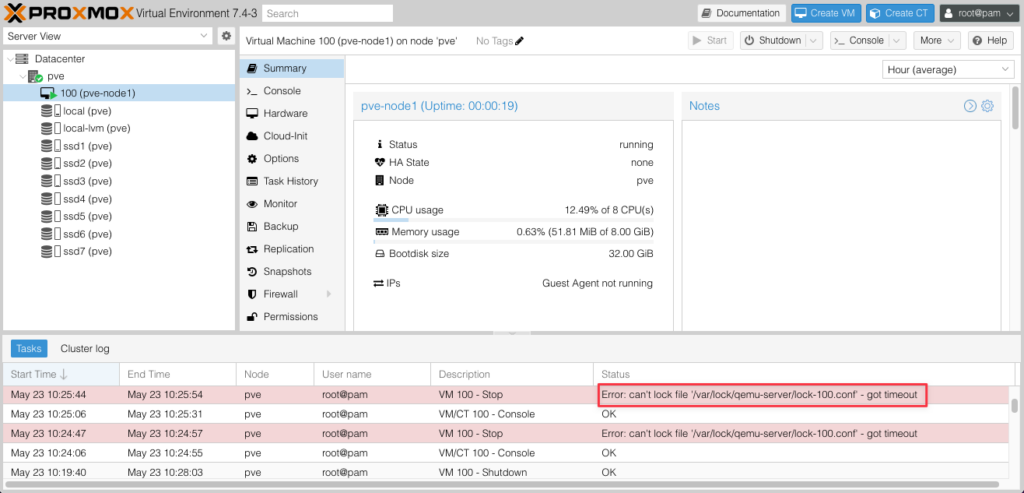Click the 'Guest Agent not running' text
Image resolution: width=1024 pixels, height=493 pixels.
coord(597,283)
